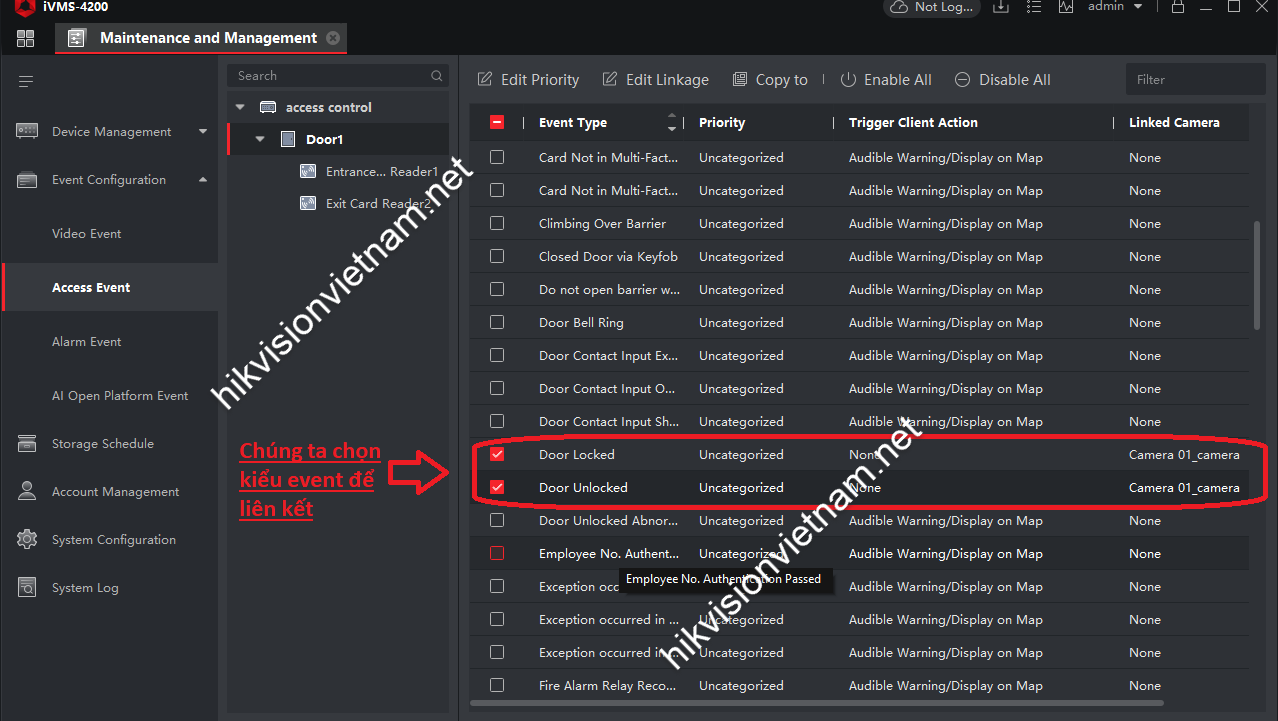Open the Alarm Event page
The width and height of the screenshot is (1278, 721).
coord(87,342)
